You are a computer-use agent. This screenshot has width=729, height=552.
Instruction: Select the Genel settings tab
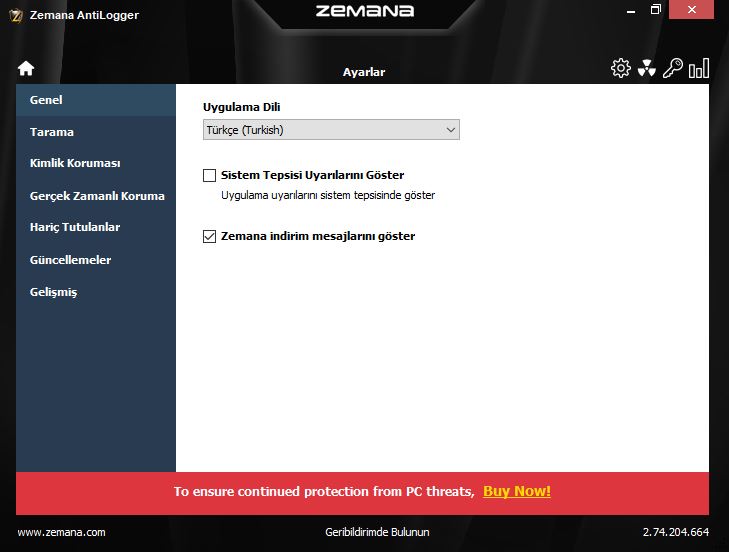tap(96, 100)
